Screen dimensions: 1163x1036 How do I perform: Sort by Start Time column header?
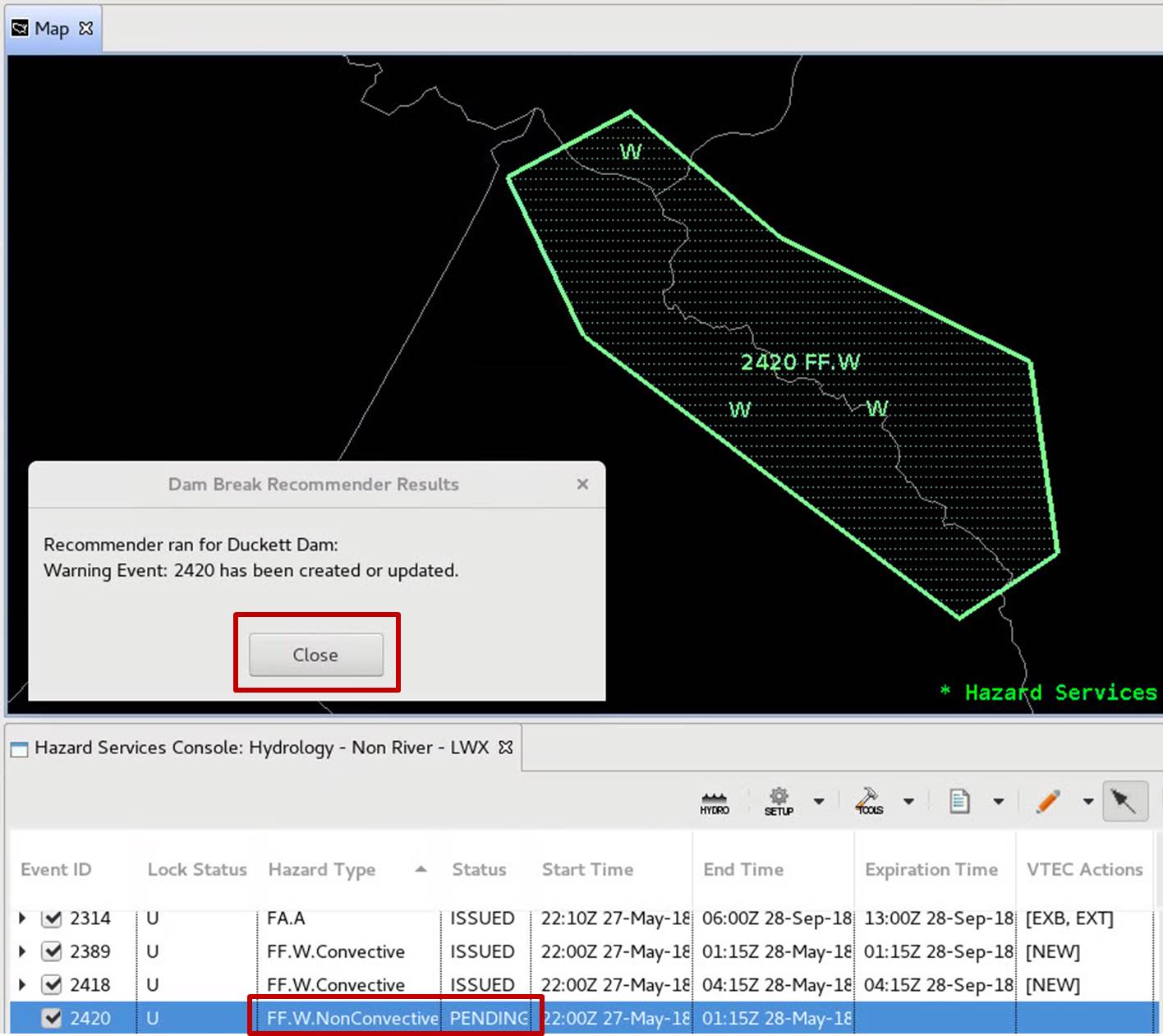pos(587,869)
